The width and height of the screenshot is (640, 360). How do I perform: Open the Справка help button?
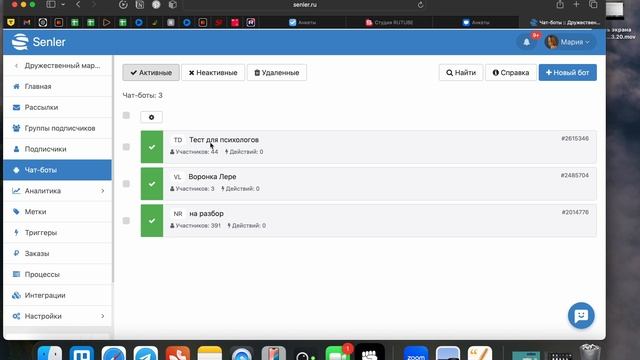(x=511, y=73)
